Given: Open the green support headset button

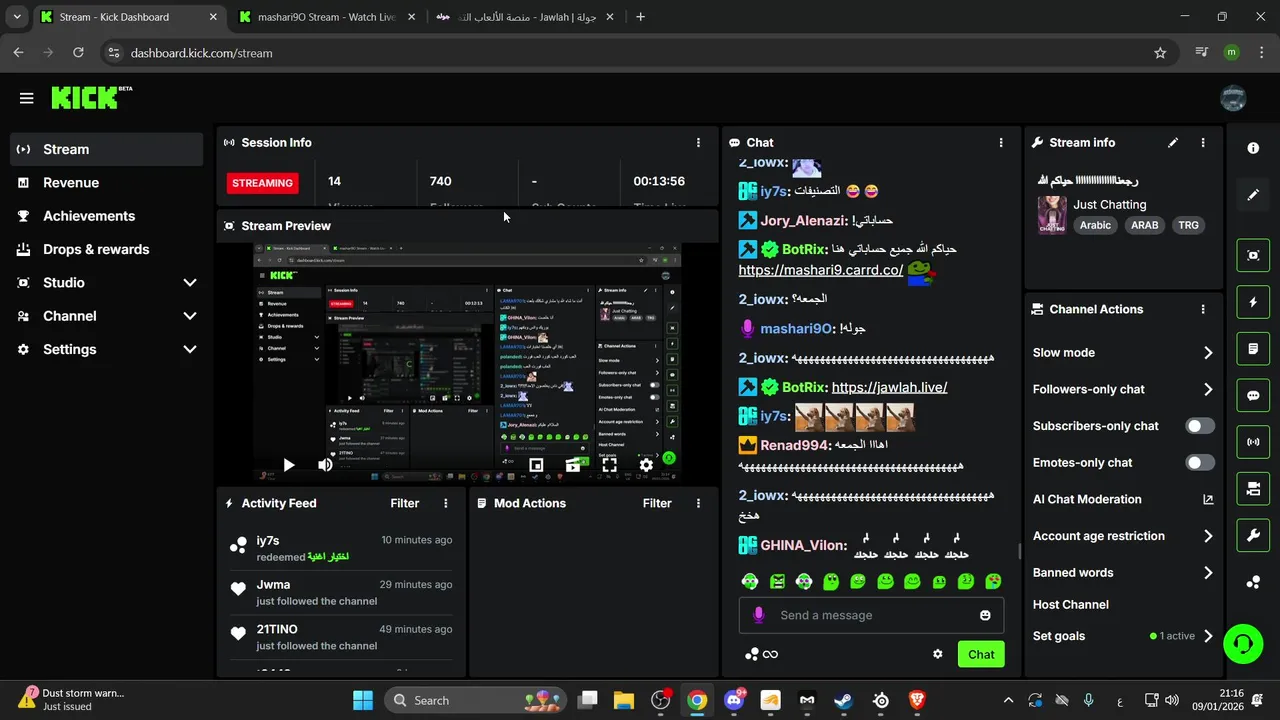Looking at the screenshot, I should pos(1243,643).
